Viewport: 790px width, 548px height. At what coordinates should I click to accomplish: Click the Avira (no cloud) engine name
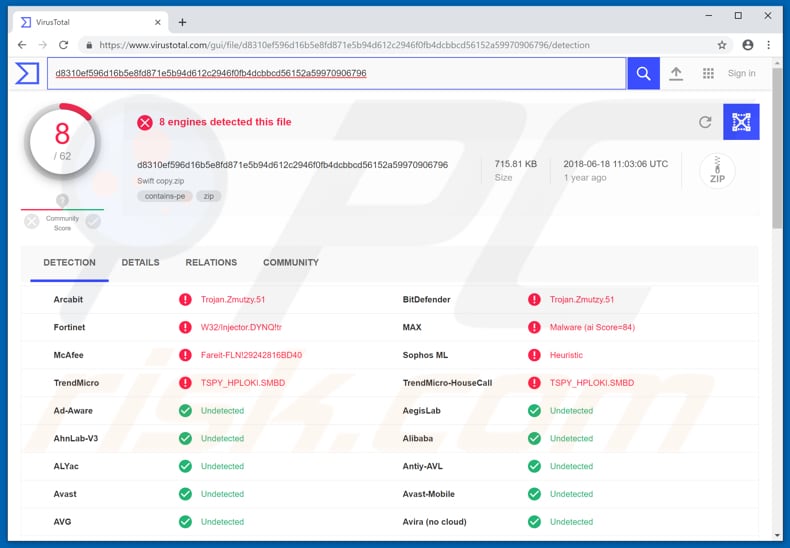click(434, 522)
